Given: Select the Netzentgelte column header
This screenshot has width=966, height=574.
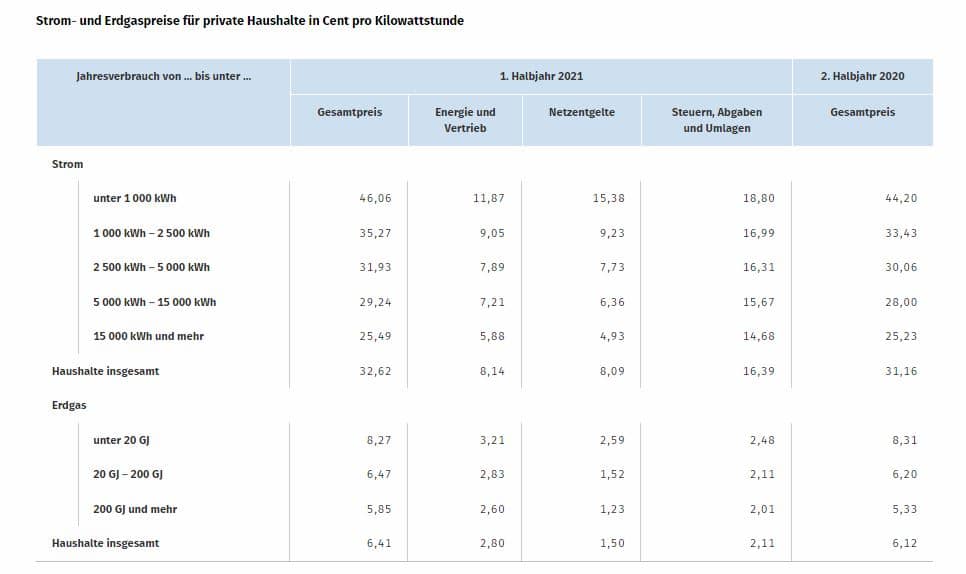Looking at the screenshot, I should click(x=582, y=112).
